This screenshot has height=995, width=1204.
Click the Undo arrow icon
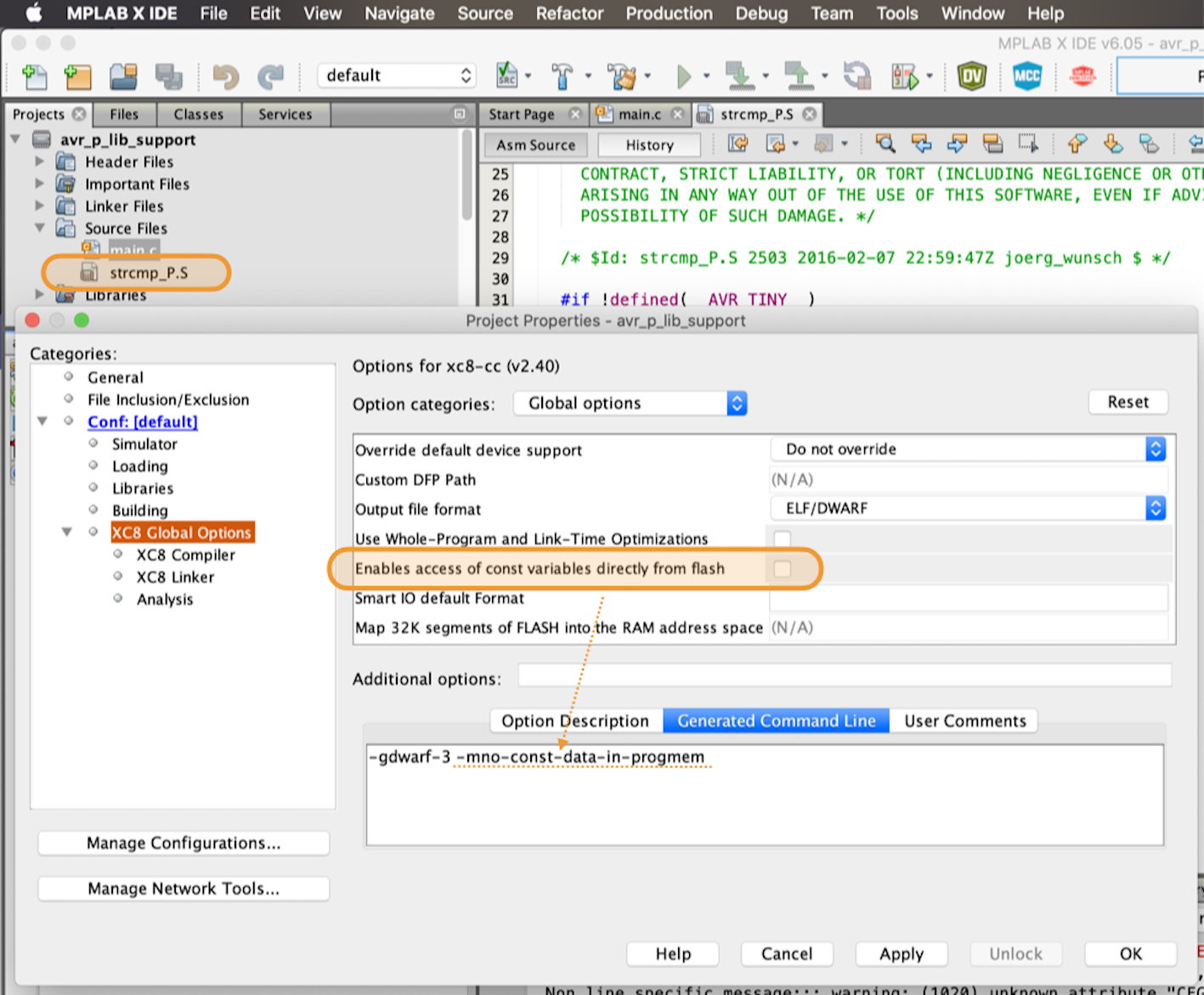(x=226, y=76)
